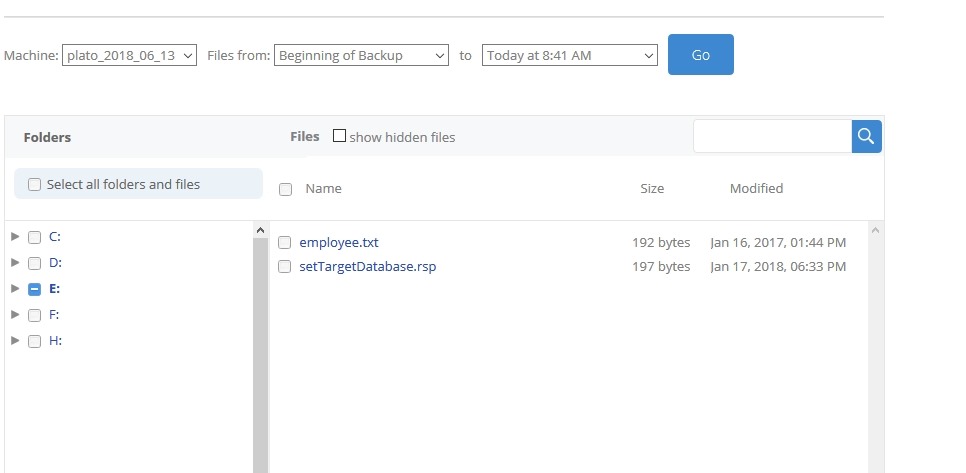
Task: Select the setTargetDatabase.rsp checkbox
Action: pyautogui.click(x=285, y=267)
